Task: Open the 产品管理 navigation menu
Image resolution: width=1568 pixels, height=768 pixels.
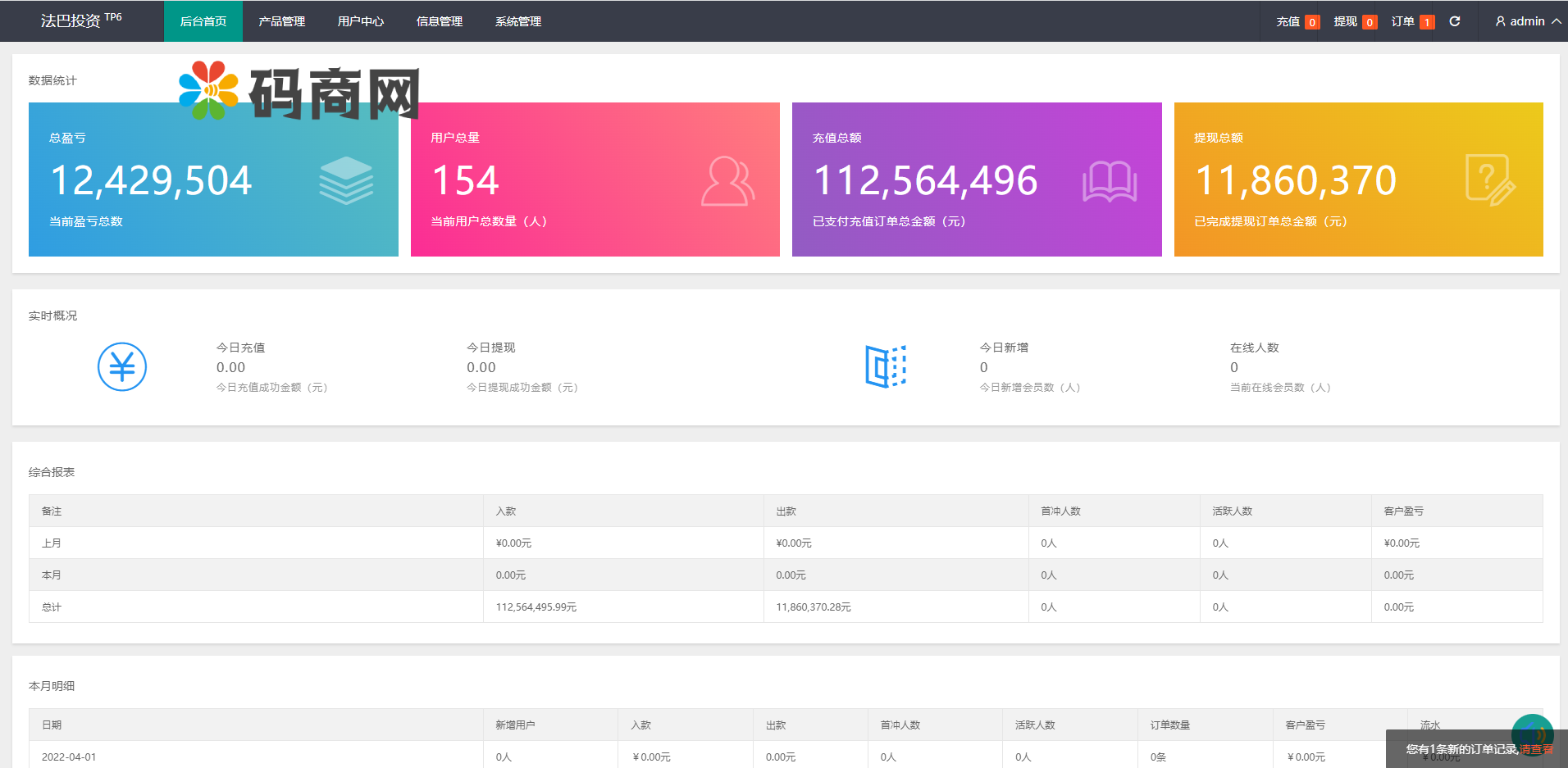Action: pos(282,21)
